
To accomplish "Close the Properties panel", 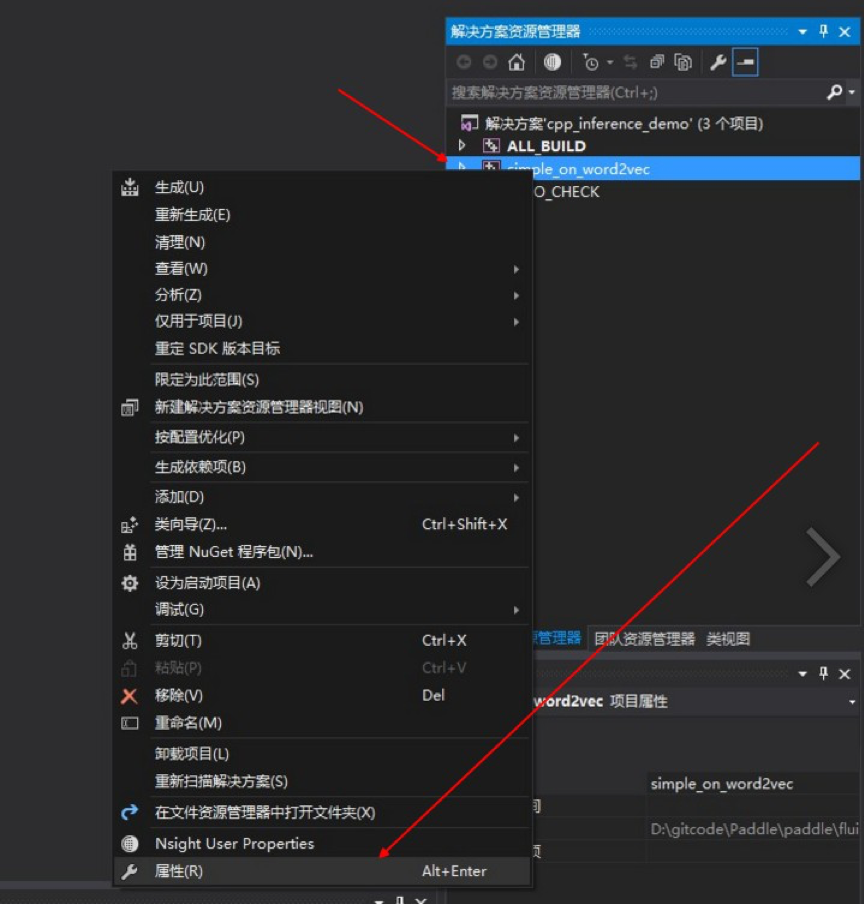I will (x=844, y=674).
